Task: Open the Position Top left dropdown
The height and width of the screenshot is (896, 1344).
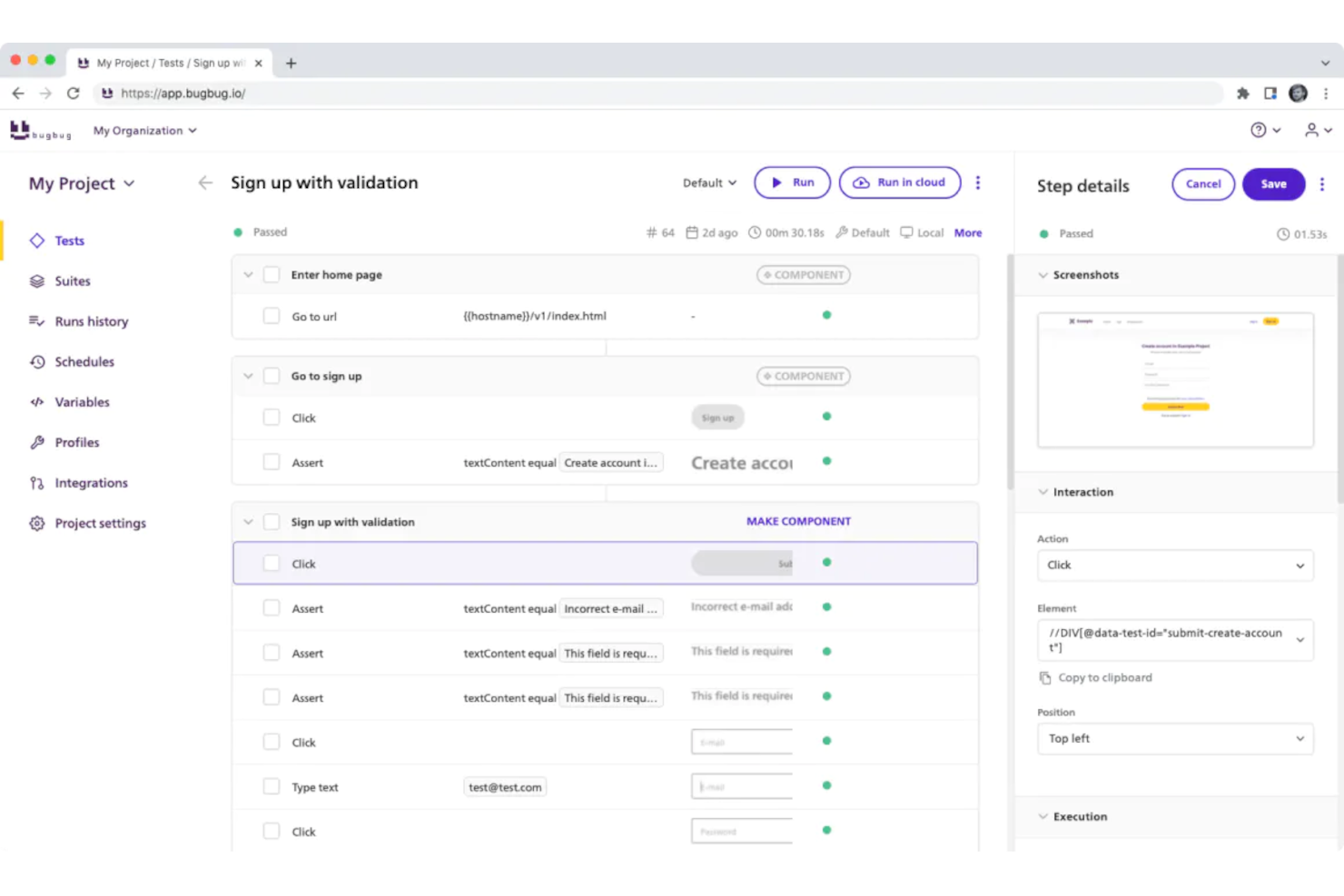Action: tap(1175, 739)
